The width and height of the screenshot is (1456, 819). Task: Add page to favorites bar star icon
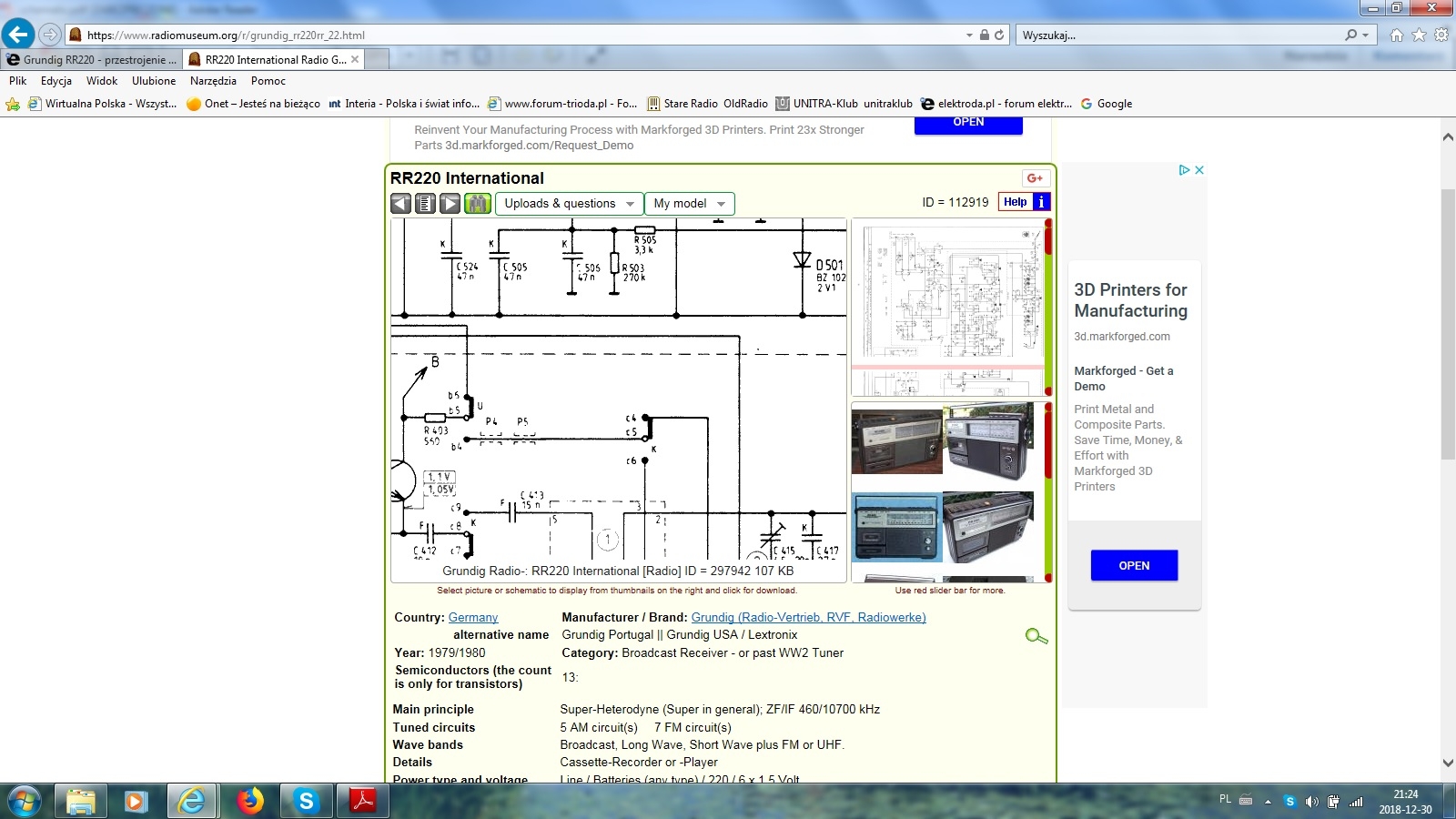(13, 104)
